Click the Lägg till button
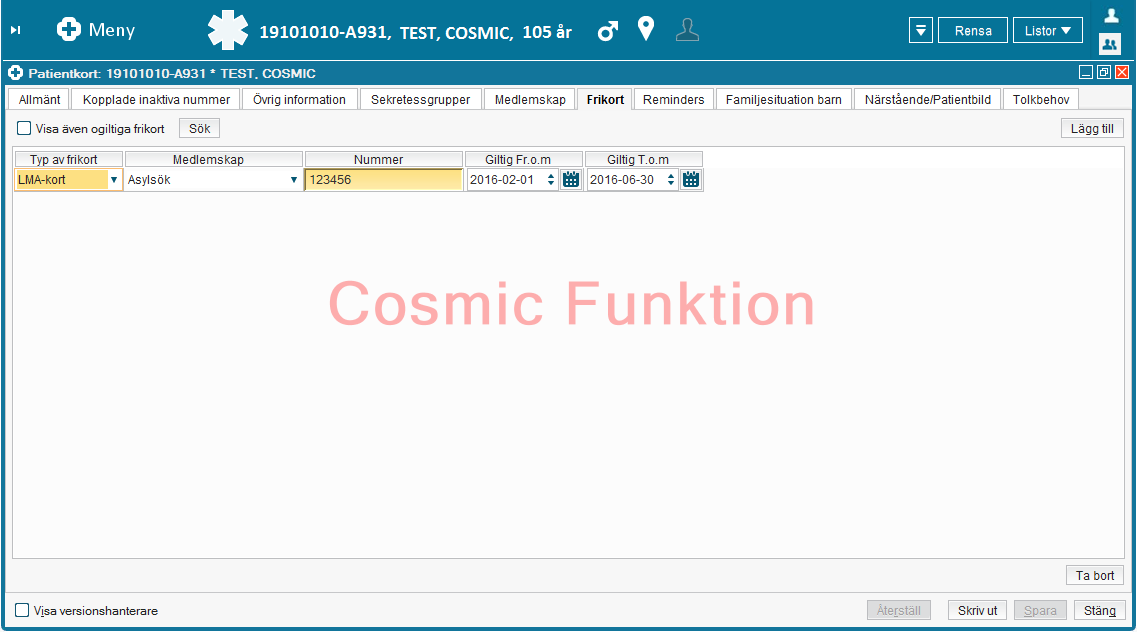The image size is (1137, 632). 1092,128
